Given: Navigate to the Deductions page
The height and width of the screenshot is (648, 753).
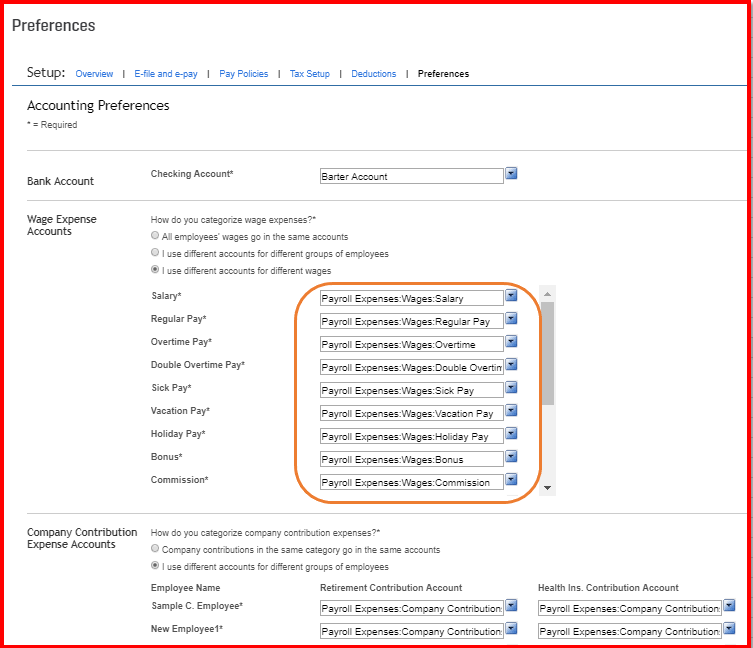Looking at the screenshot, I should pyautogui.click(x=374, y=74).
